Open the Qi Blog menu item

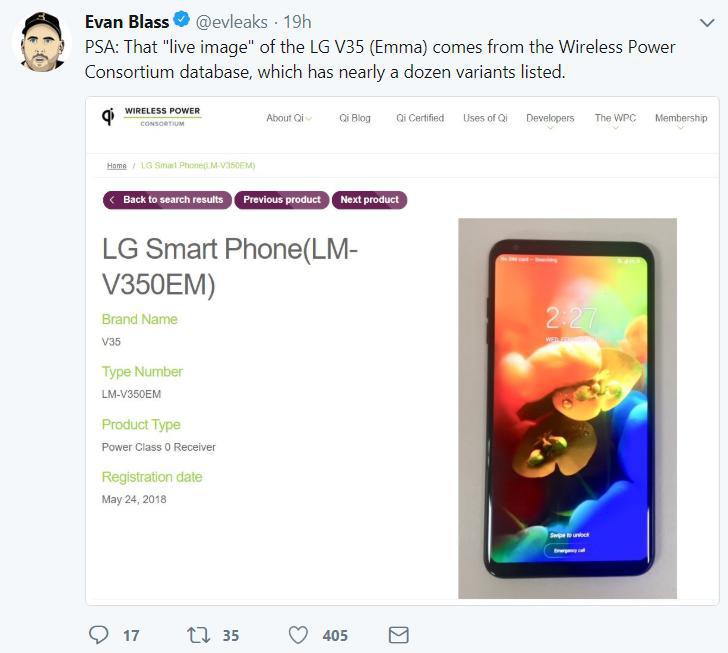point(355,118)
